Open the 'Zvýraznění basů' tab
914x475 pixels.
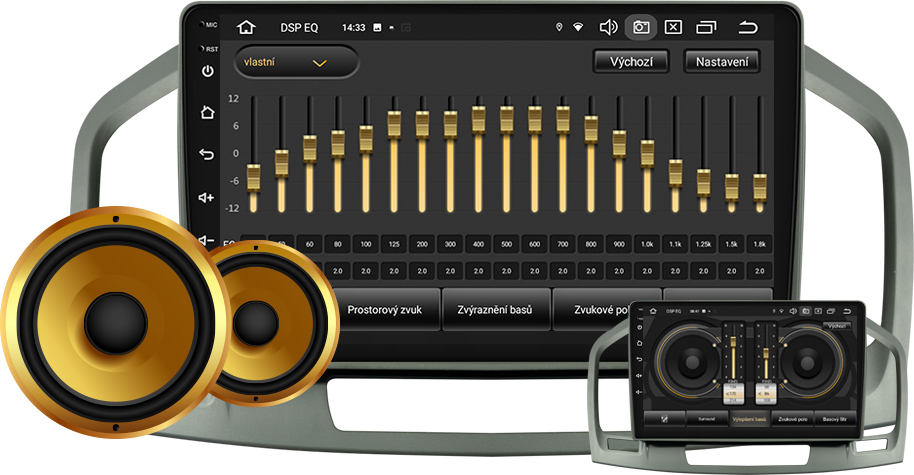495,310
